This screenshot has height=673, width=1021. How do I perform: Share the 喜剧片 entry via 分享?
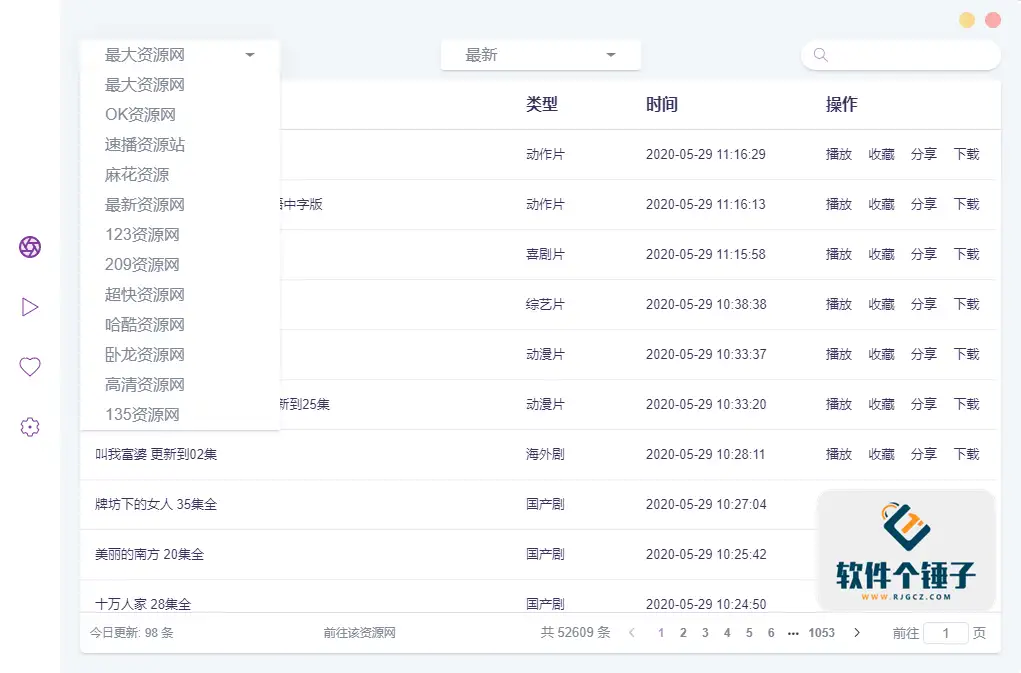point(923,254)
